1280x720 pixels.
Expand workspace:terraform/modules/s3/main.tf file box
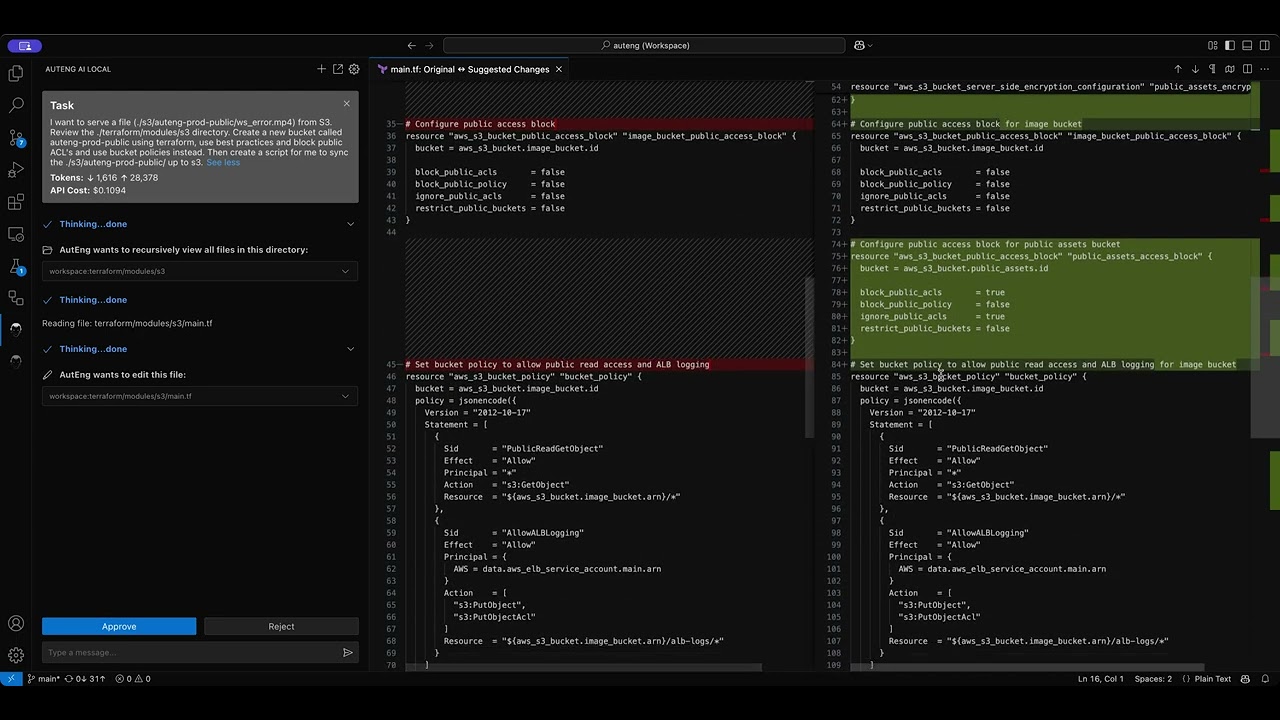tap(200, 396)
